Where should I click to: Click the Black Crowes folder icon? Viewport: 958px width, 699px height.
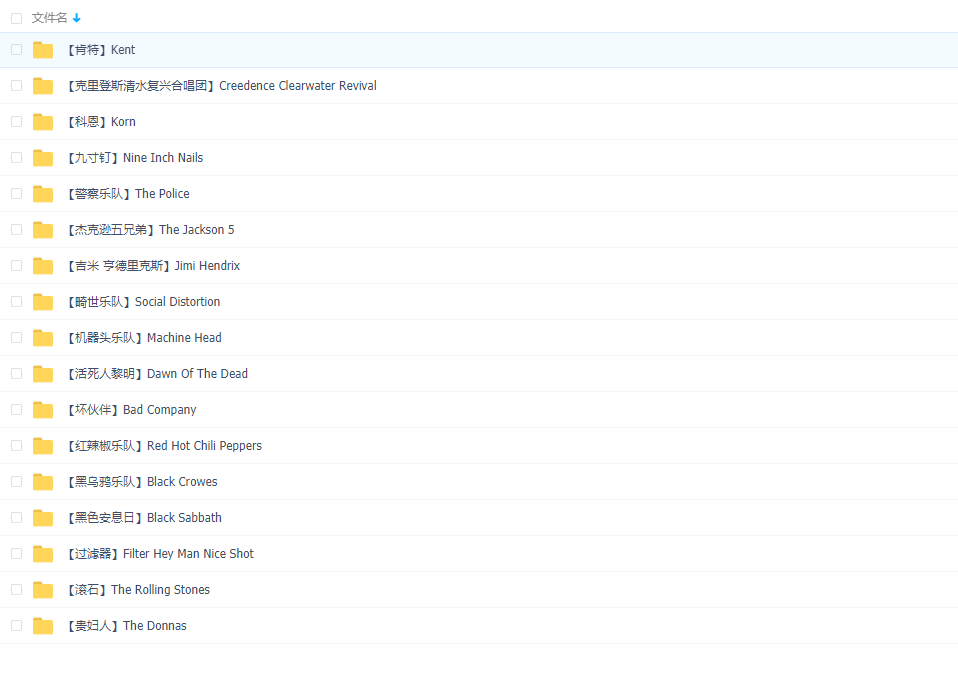[43, 483]
